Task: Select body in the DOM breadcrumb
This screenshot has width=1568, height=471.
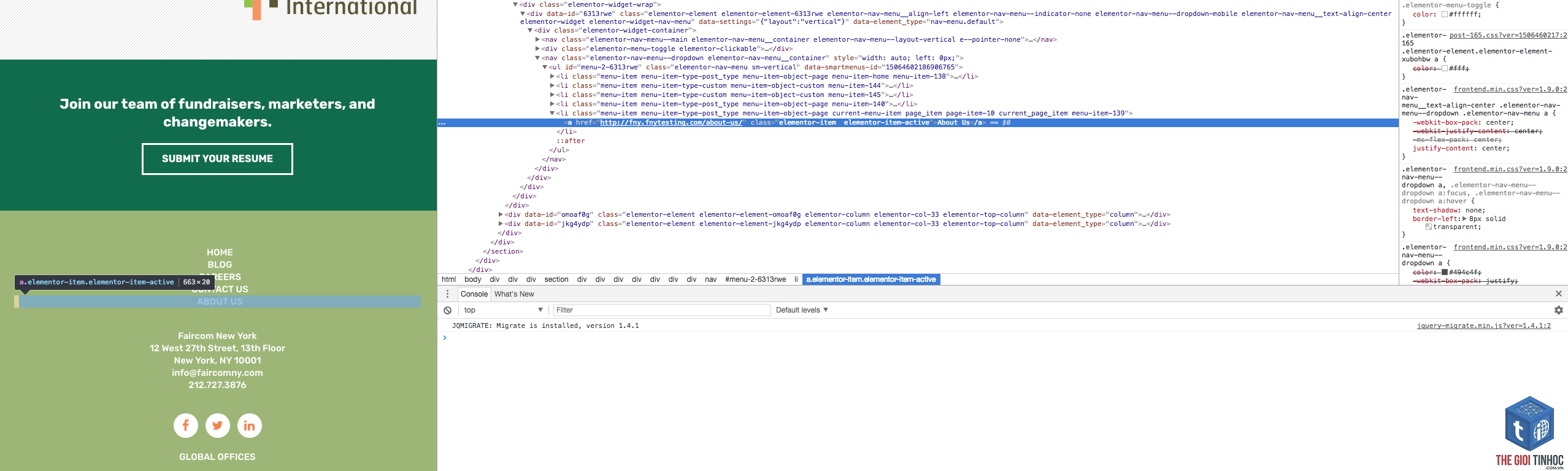Action: (x=473, y=279)
